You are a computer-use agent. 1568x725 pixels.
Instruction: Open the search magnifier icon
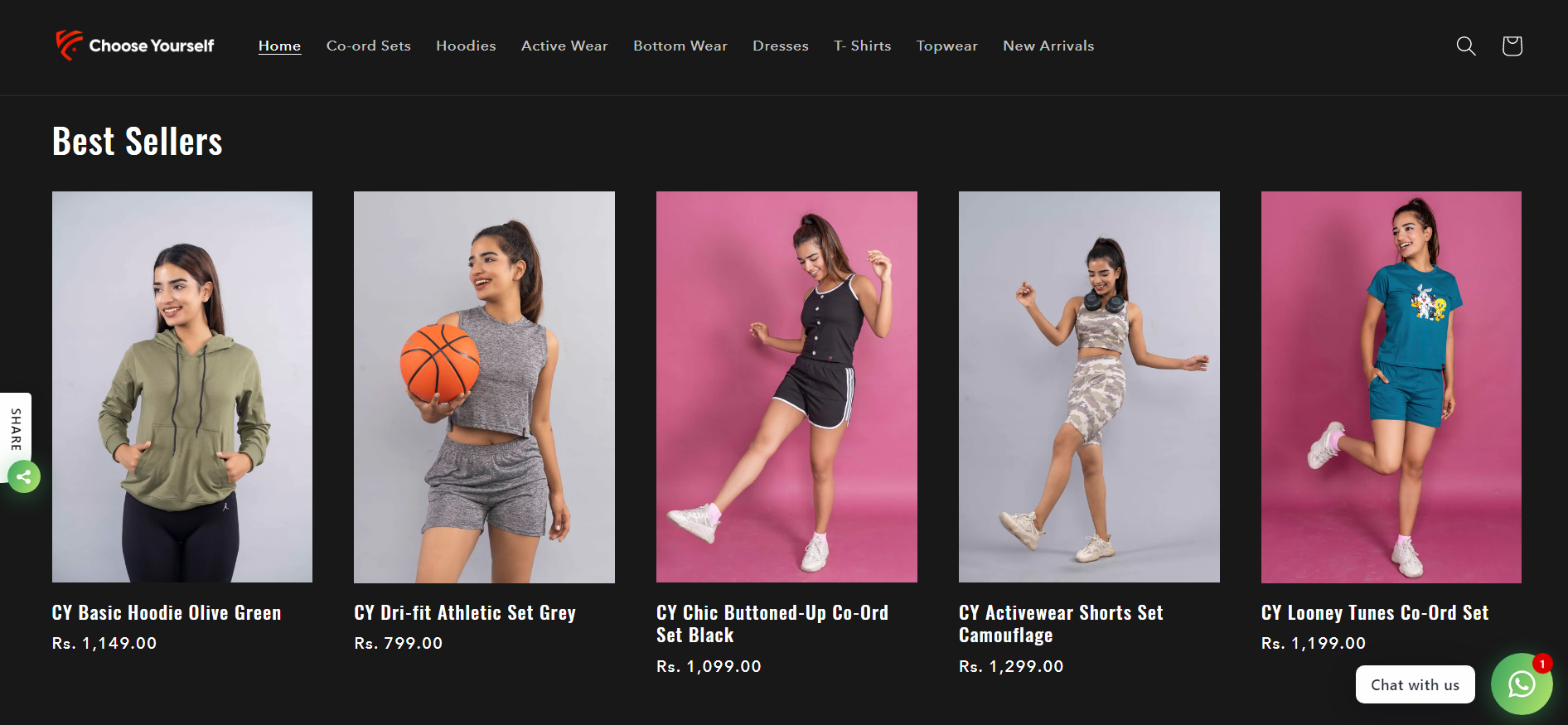point(1466,46)
